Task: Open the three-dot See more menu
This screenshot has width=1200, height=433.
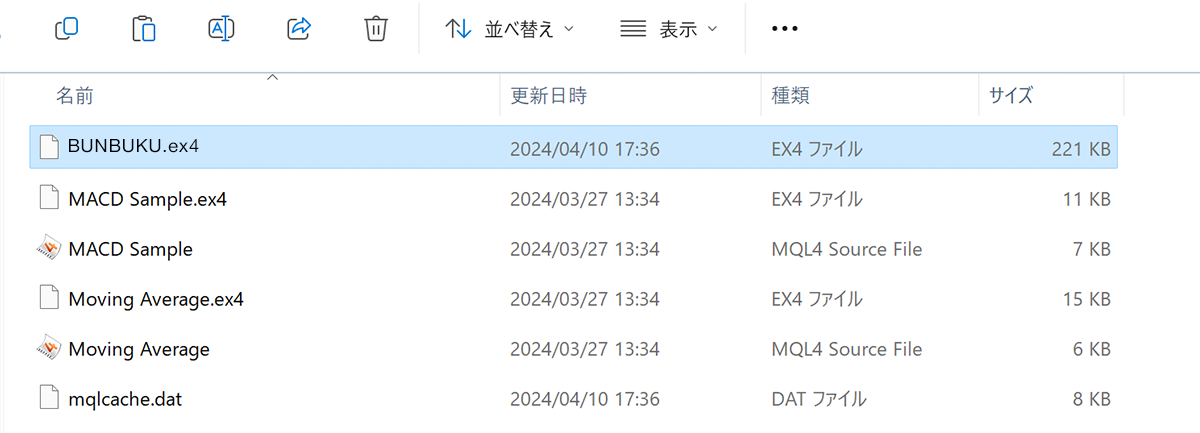Action: (x=785, y=29)
